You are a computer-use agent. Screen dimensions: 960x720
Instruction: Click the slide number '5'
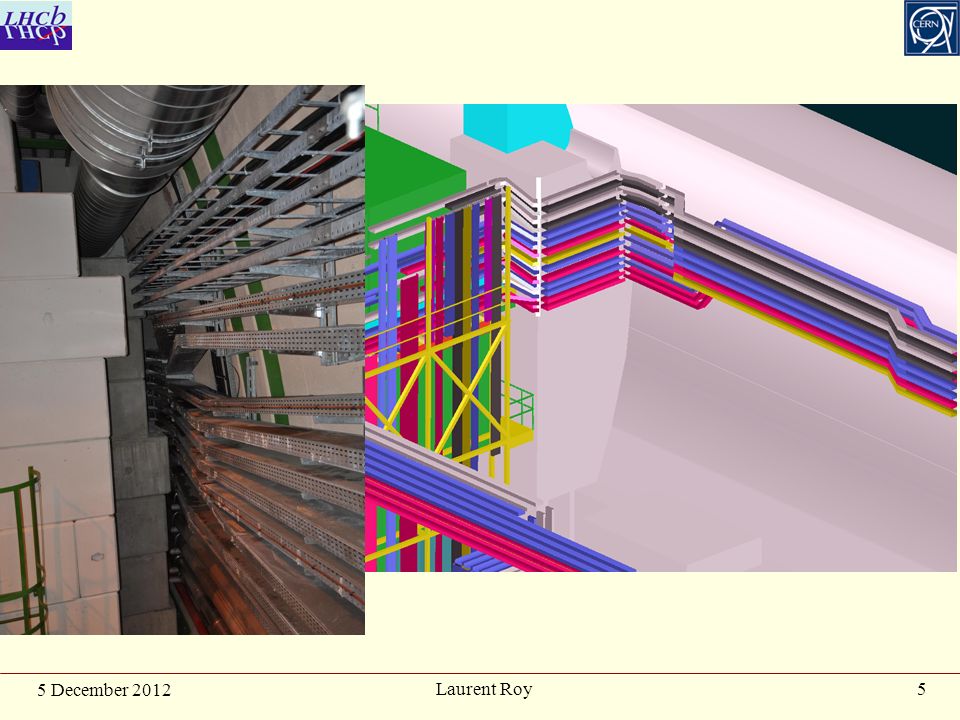click(x=921, y=689)
